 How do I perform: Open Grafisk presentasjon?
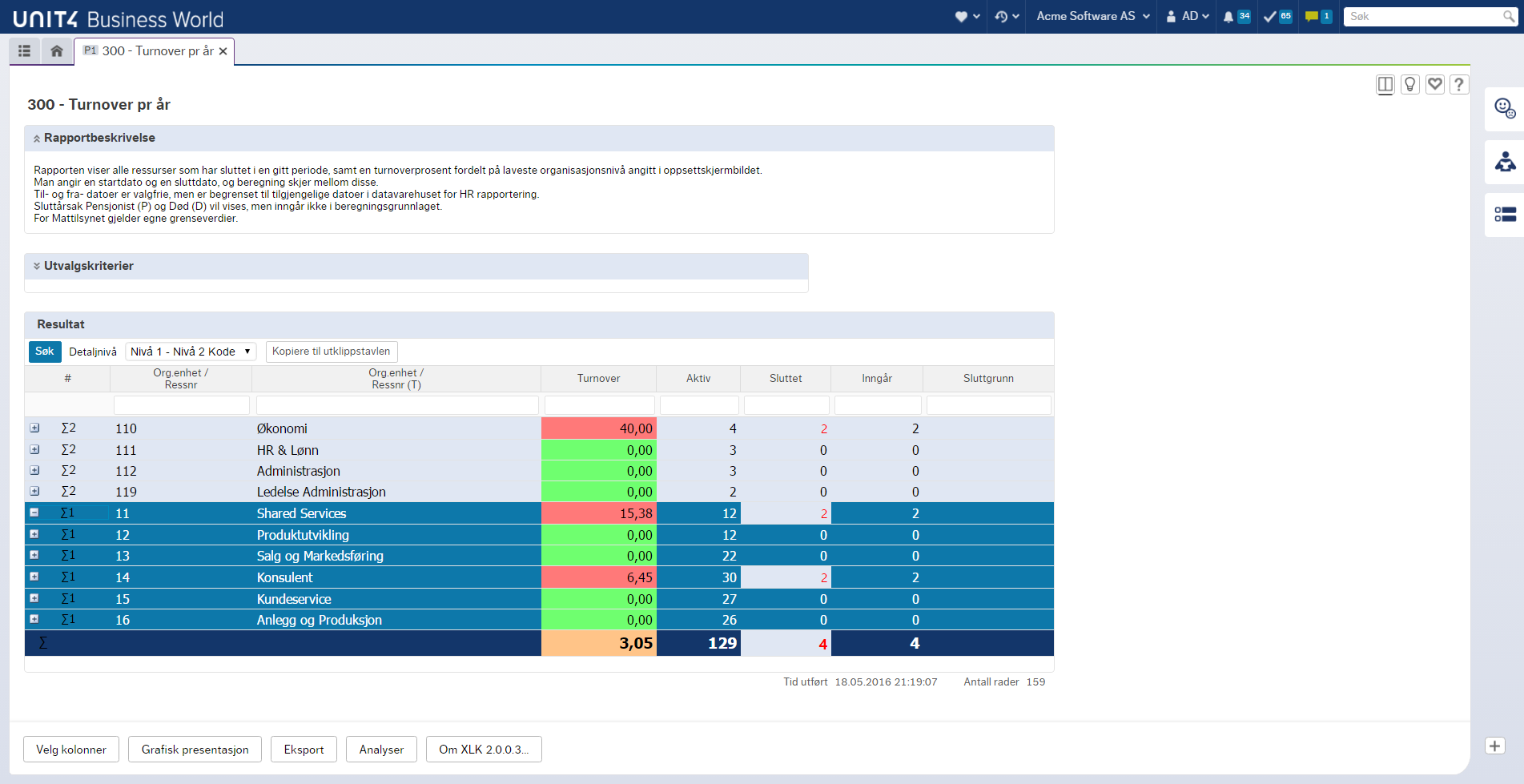(195, 750)
